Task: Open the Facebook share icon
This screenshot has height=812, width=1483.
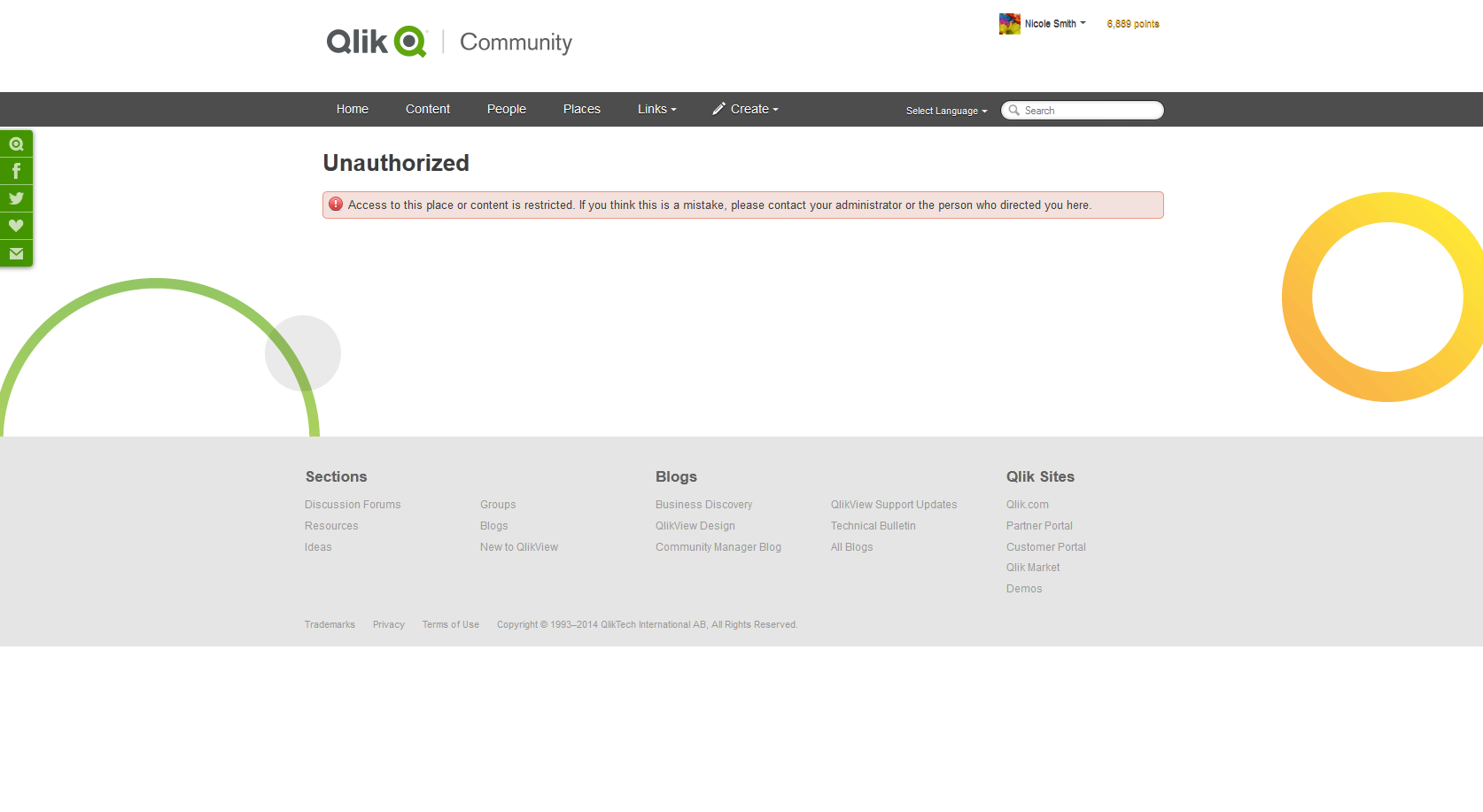Action: (16, 171)
